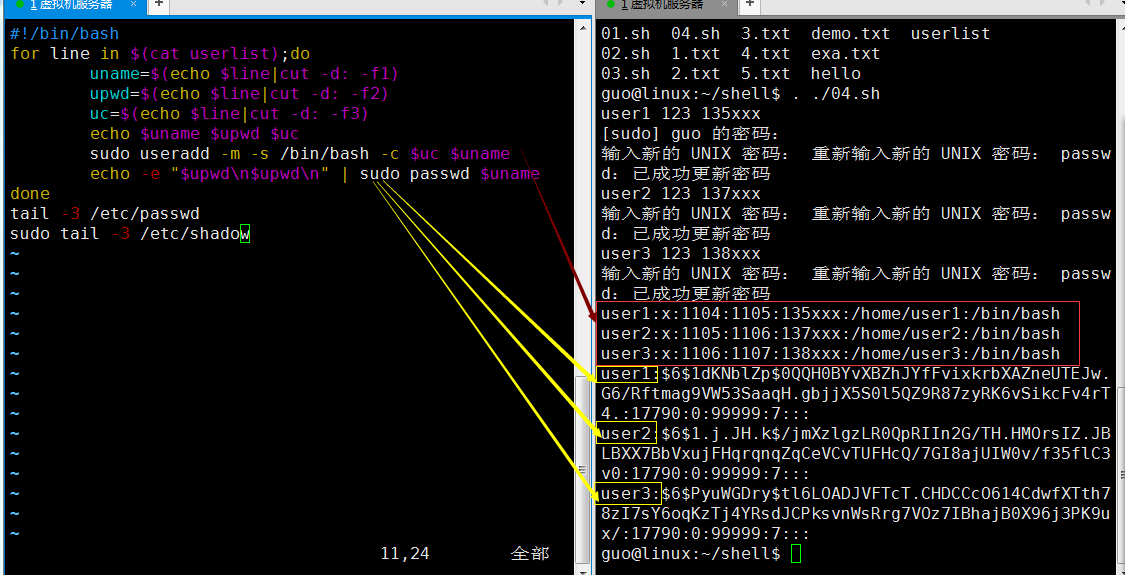
Task: Click the user2 shadow hash entry
Action: tap(856, 454)
